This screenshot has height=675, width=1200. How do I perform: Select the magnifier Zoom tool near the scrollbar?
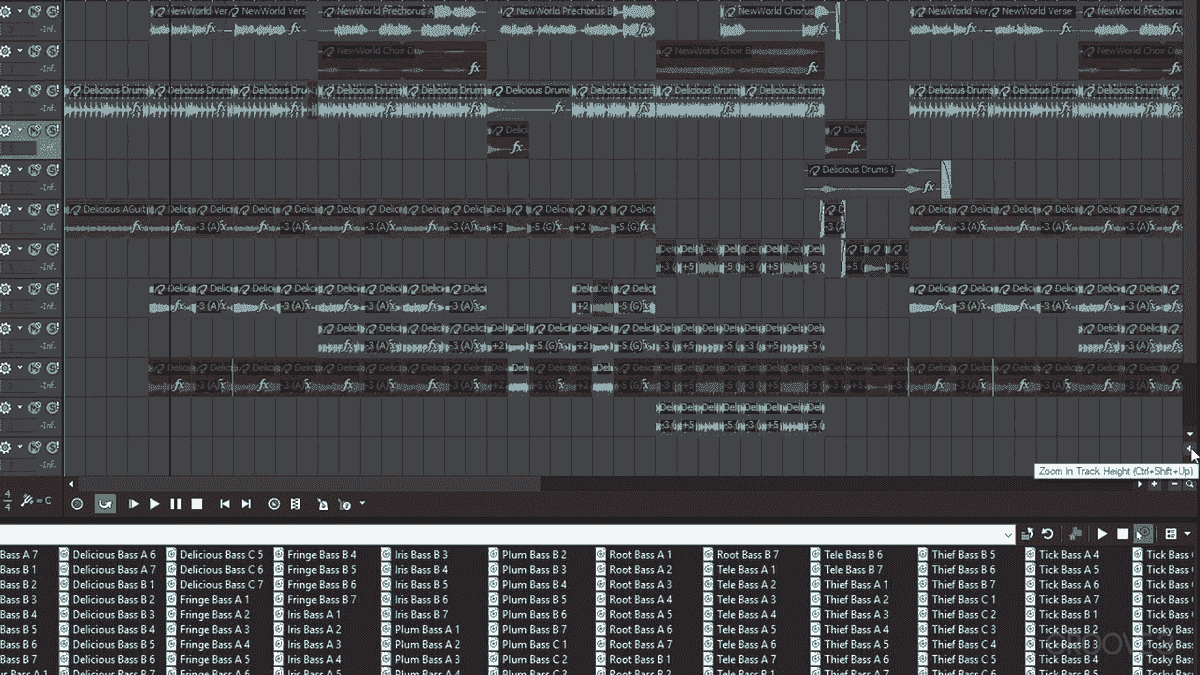tap(1189, 485)
